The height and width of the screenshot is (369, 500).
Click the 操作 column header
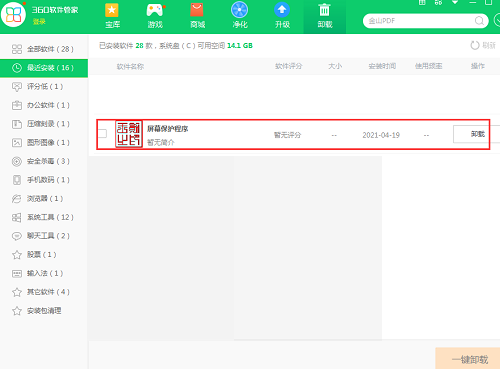[478, 66]
